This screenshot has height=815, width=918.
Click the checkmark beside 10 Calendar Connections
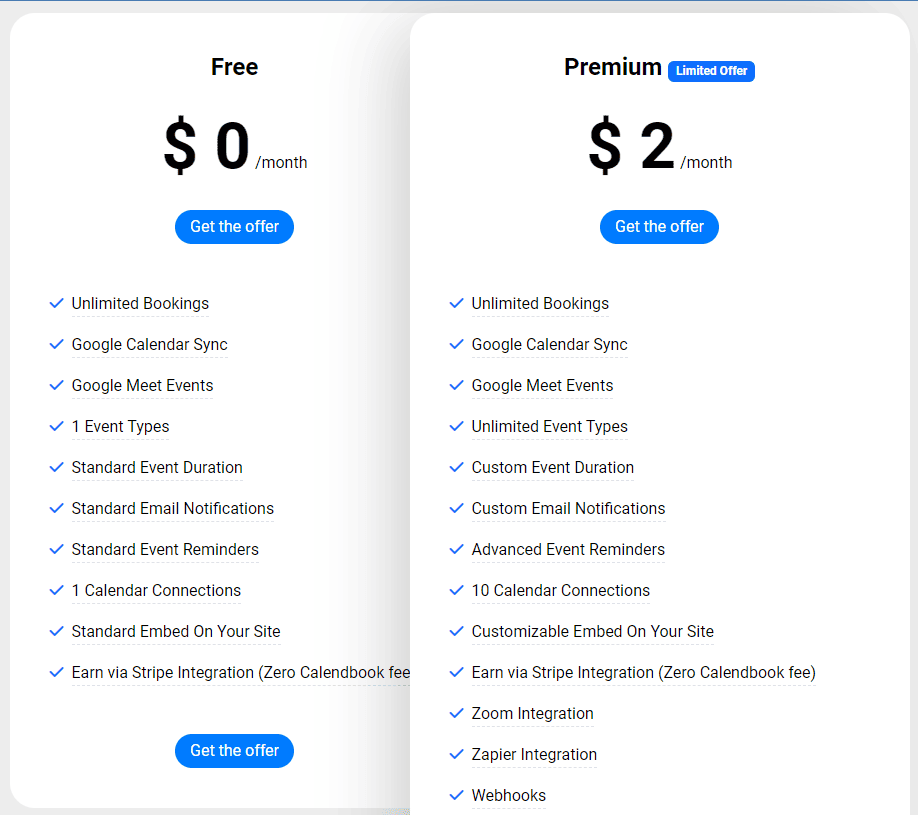457,590
